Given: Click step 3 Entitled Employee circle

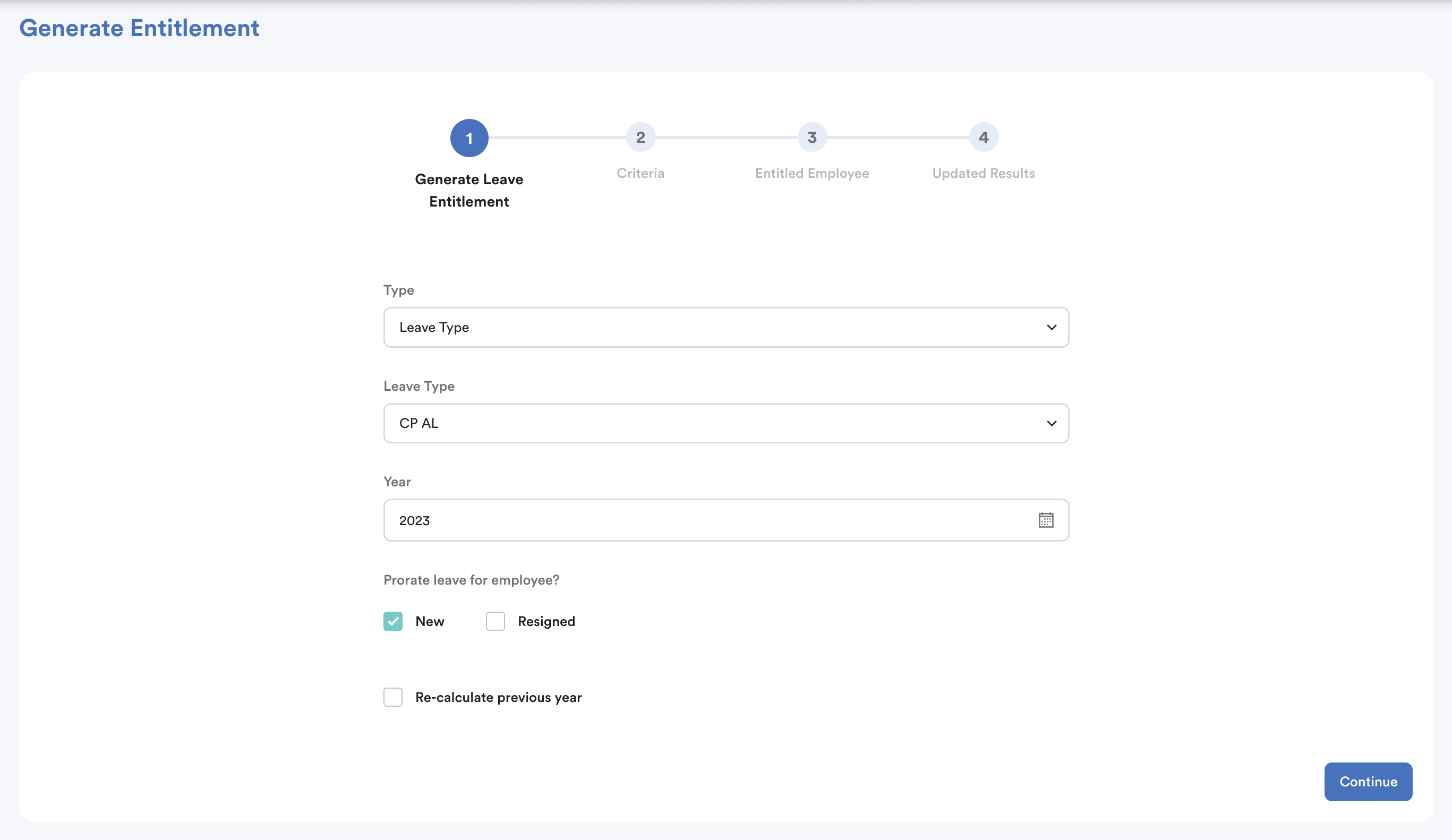Looking at the screenshot, I should pos(812,137).
